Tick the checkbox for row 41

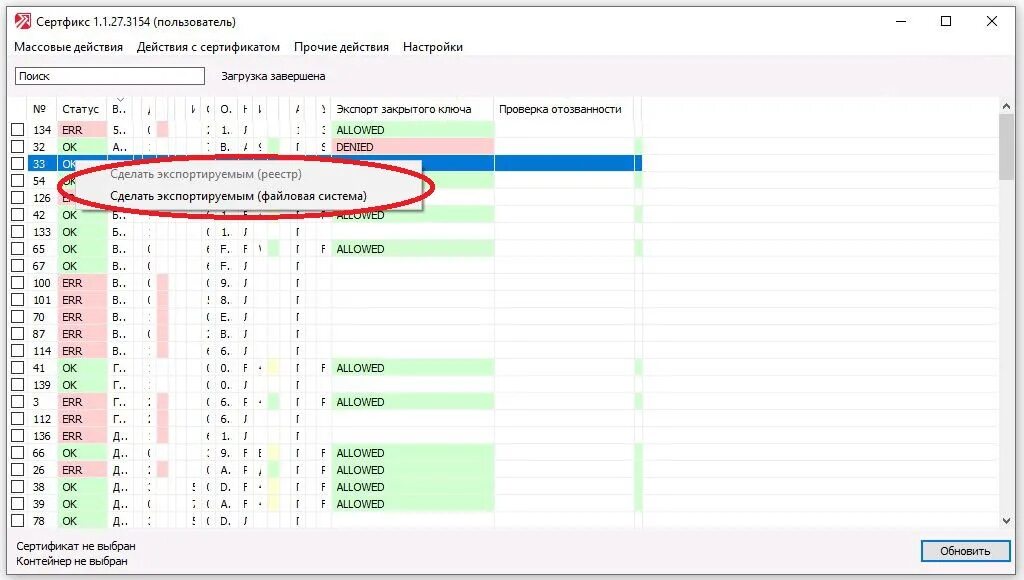tap(18, 368)
